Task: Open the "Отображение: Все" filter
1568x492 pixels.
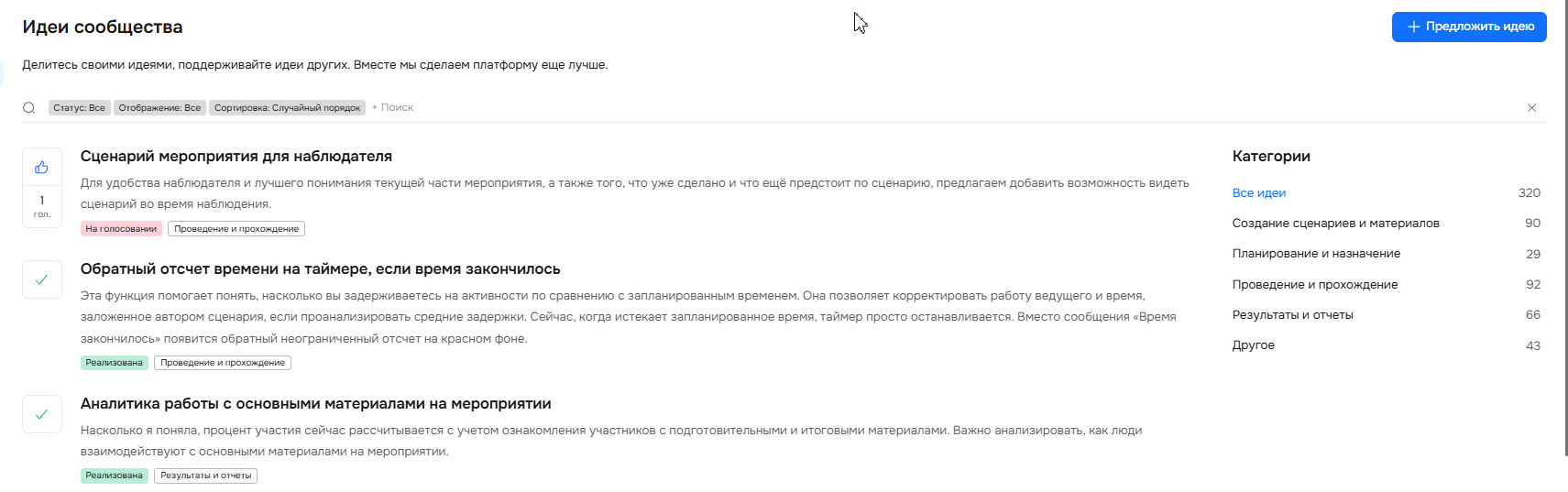Action: point(159,108)
